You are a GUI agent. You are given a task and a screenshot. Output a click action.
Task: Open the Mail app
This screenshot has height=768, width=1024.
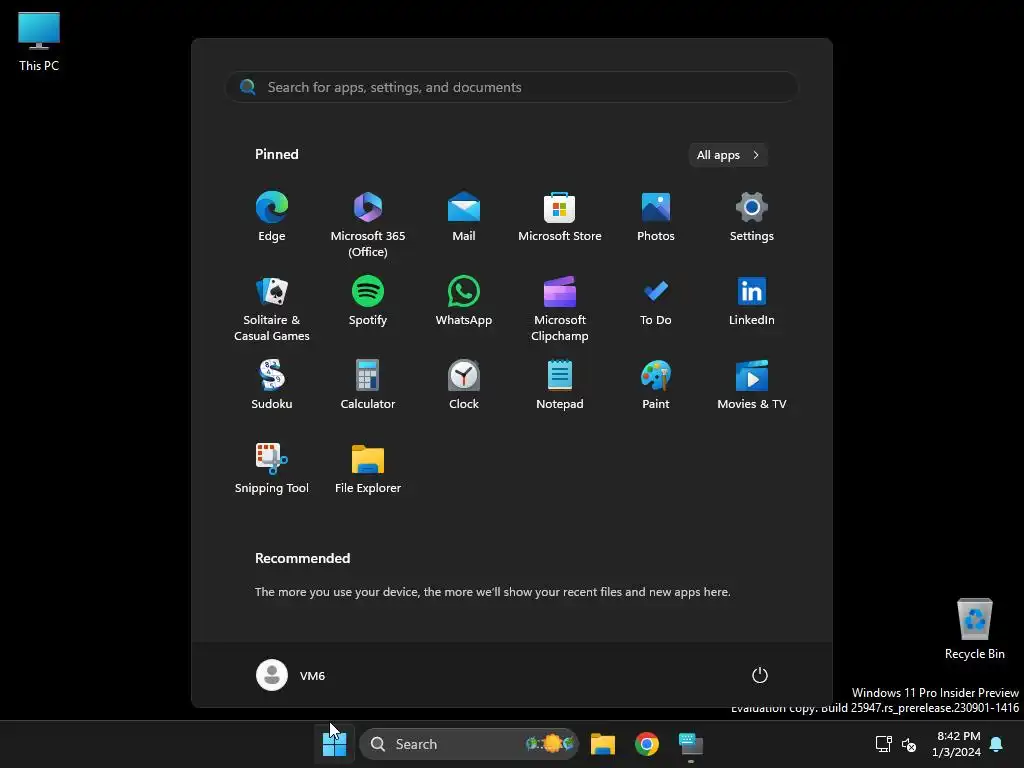click(464, 216)
